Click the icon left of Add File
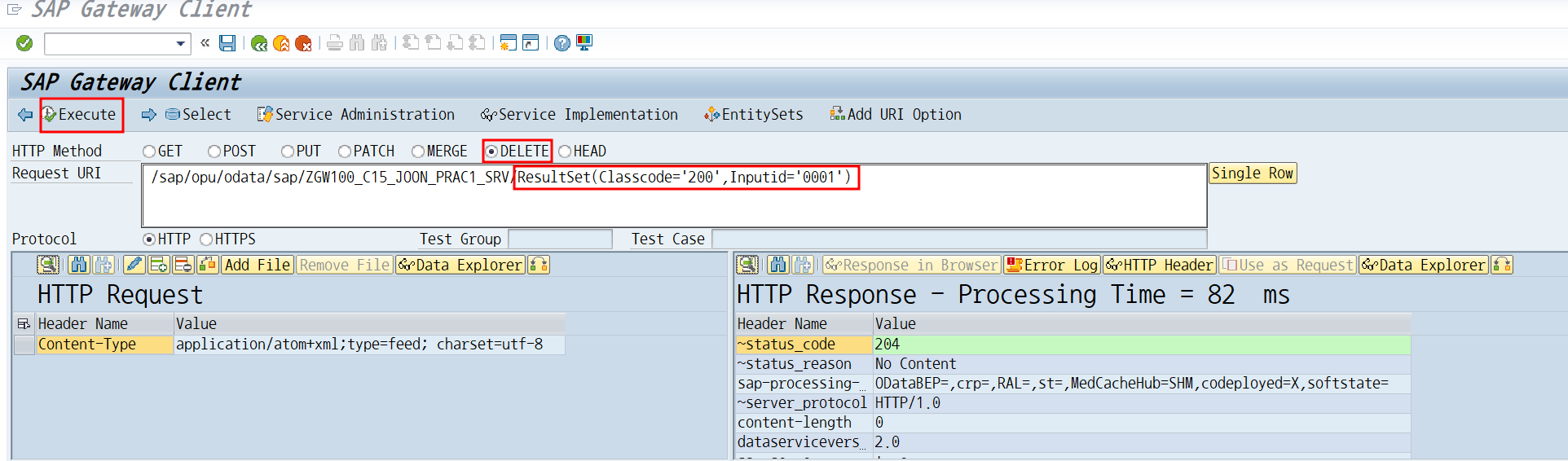The height and width of the screenshot is (461, 1568). [x=208, y=265]
